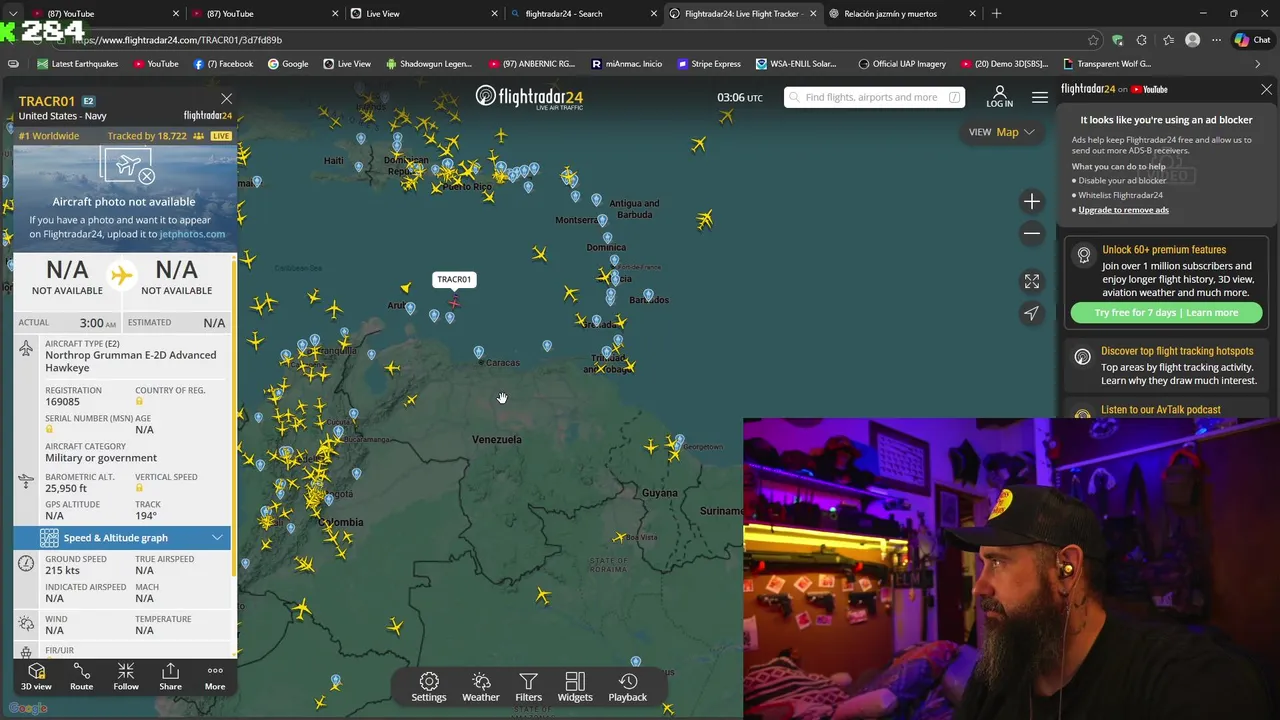Toggle fullscreen map view
This screenshot has height=720, width=1280.
click(1032, 282)
